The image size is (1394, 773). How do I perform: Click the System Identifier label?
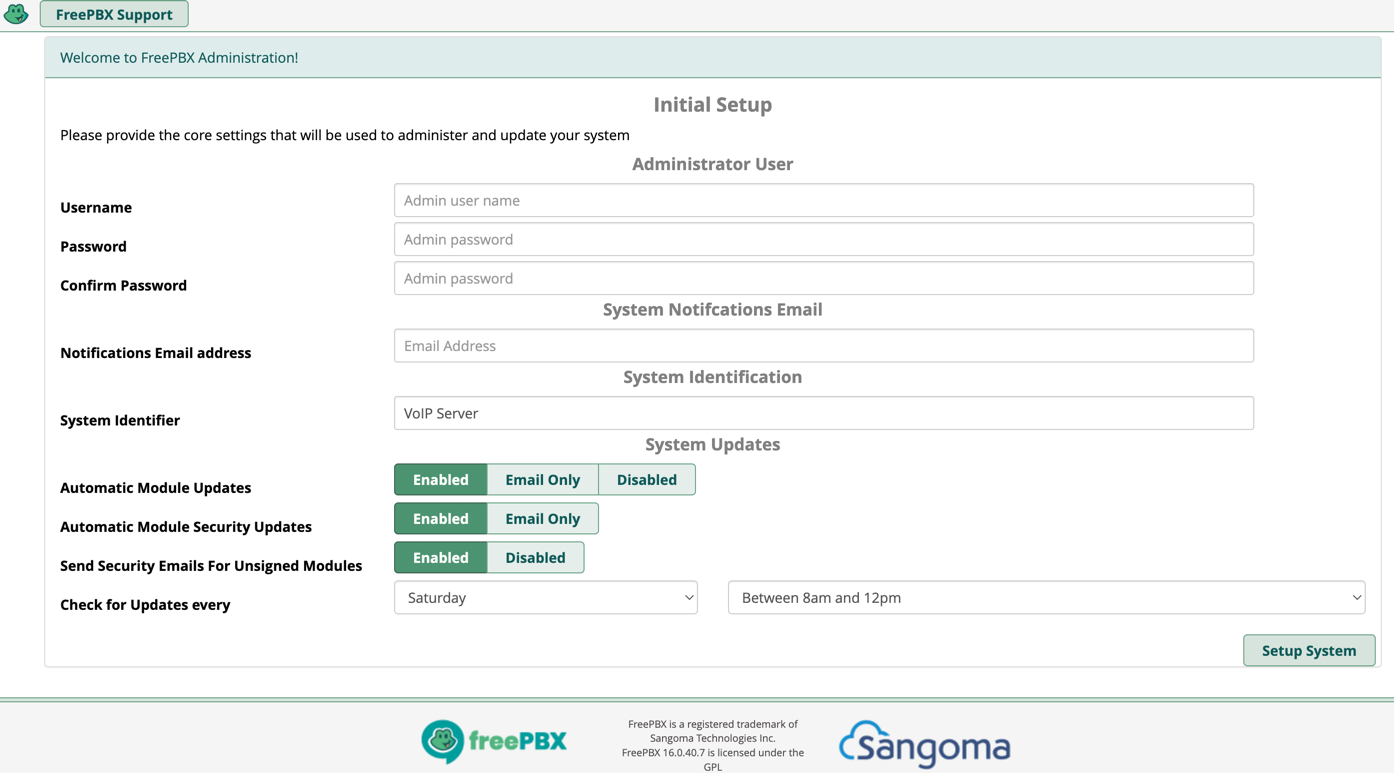click(x=120, y=420)
